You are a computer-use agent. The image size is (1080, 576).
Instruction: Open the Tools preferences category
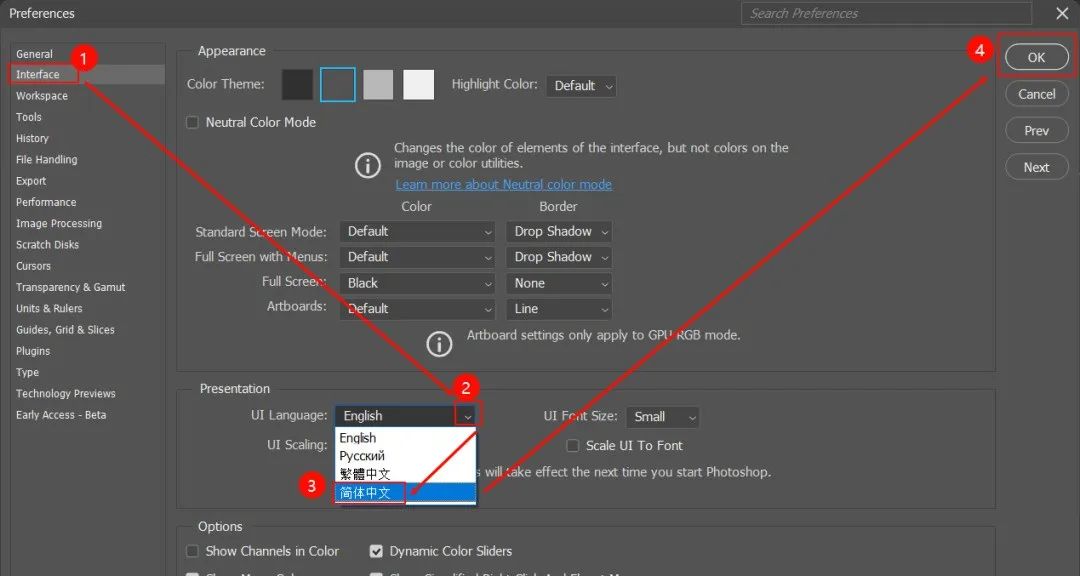29,117
